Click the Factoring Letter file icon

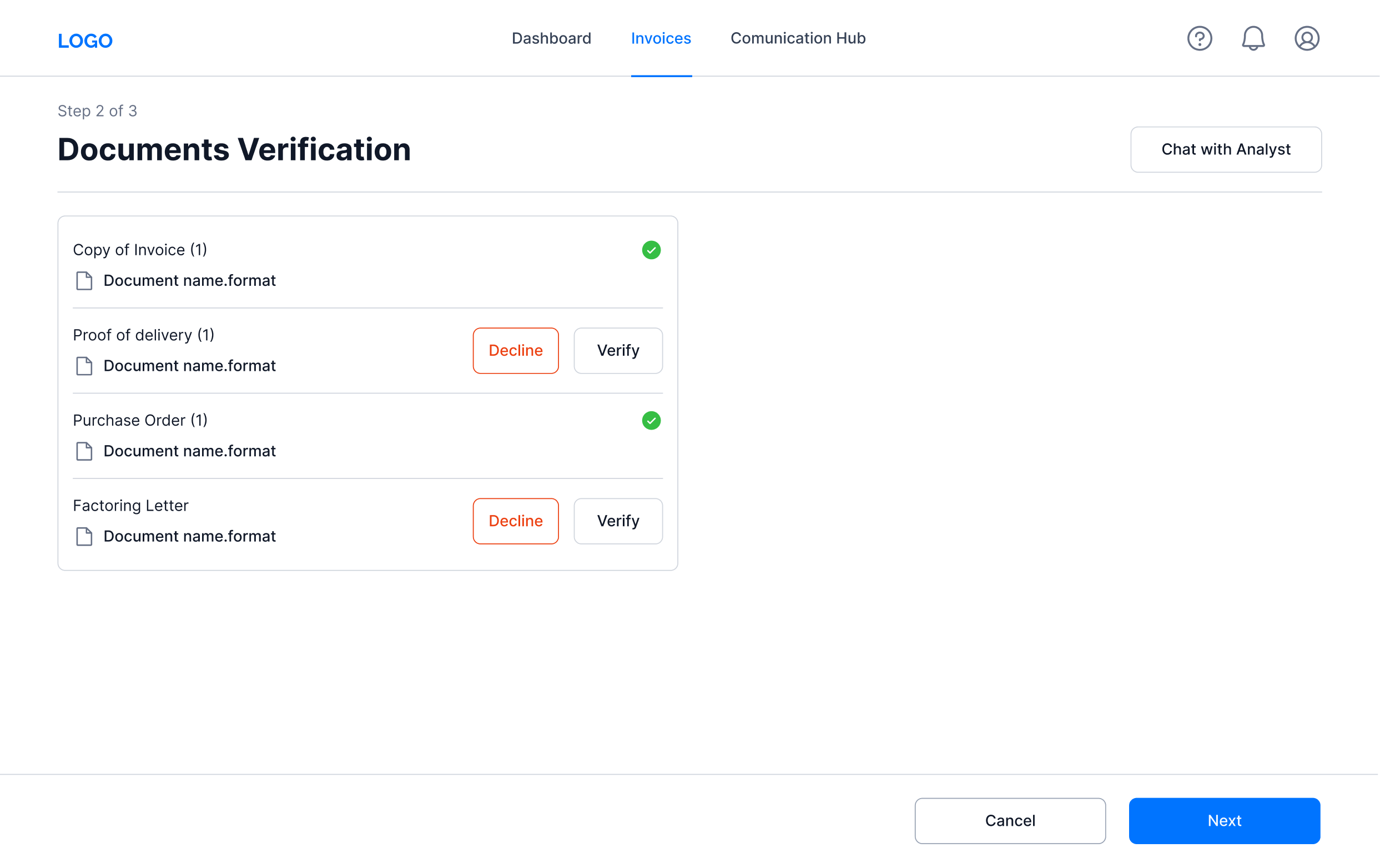(84, 537)
